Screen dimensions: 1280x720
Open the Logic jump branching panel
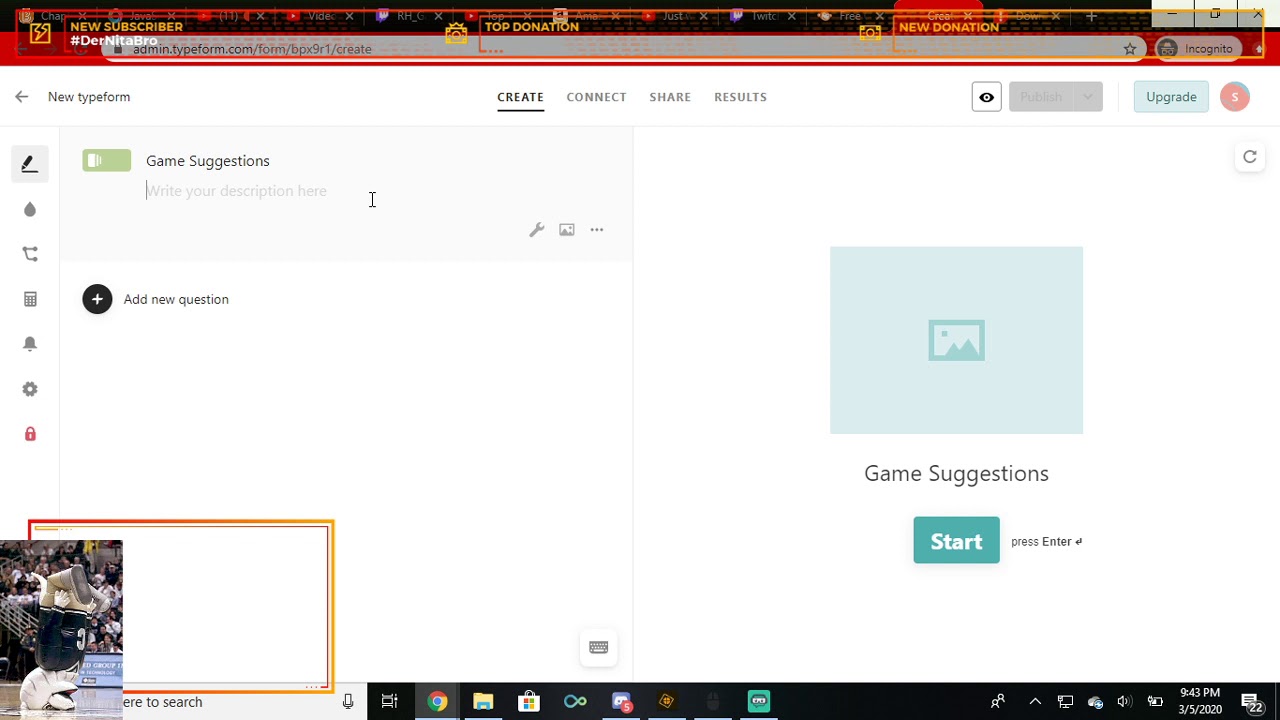coord(30,254)
